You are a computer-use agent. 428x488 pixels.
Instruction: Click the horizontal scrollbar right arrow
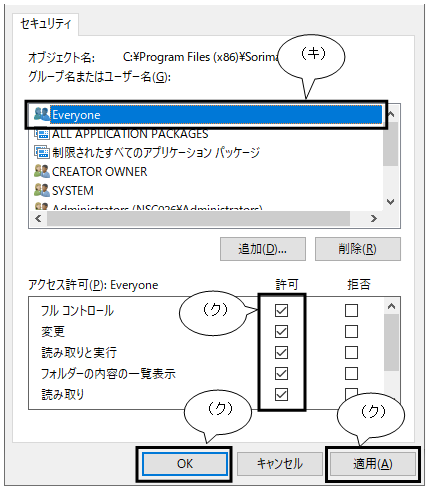pos(374,219)
